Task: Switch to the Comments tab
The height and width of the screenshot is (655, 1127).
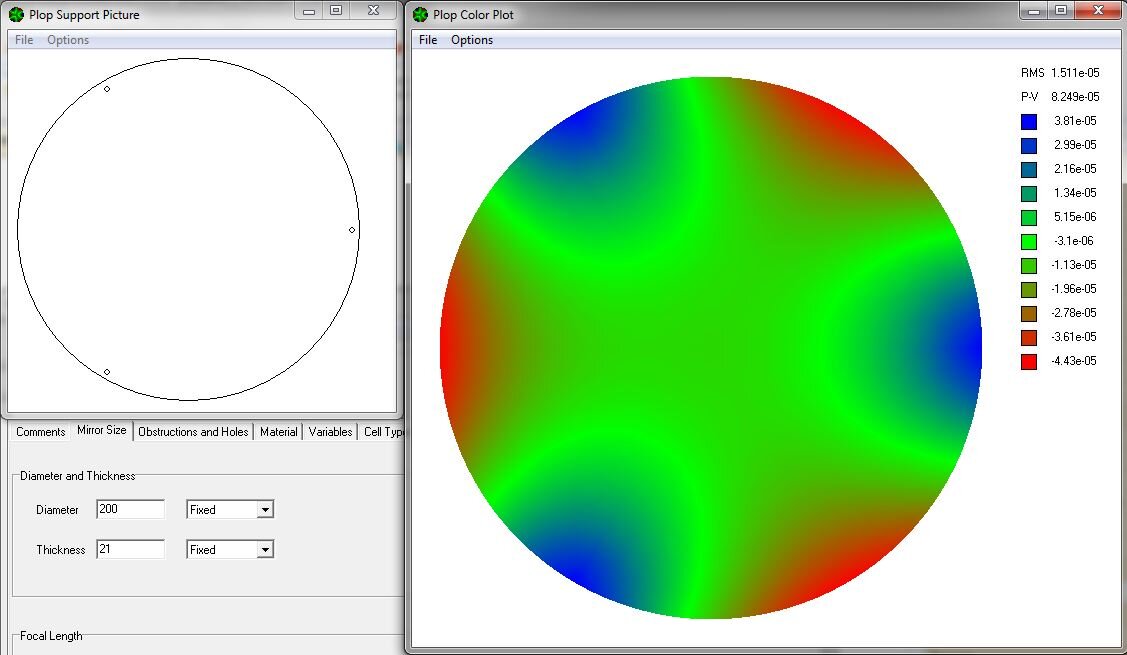Action: click(40, 431)
